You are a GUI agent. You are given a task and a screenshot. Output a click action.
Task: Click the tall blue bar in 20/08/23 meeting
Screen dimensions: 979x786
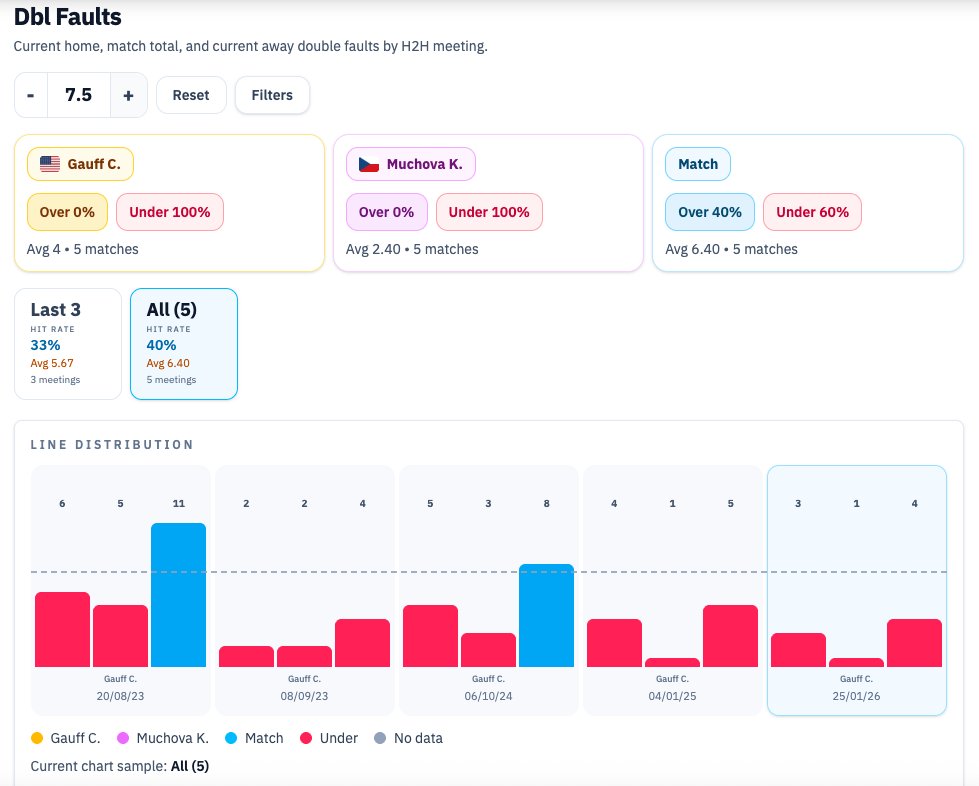pos(178,595)
